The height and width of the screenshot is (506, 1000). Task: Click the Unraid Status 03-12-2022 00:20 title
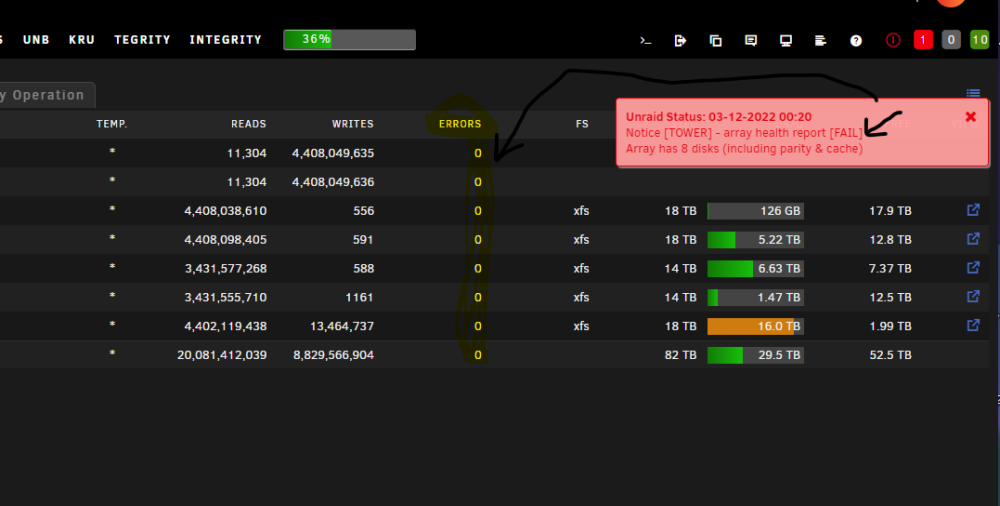click(718, 117)
